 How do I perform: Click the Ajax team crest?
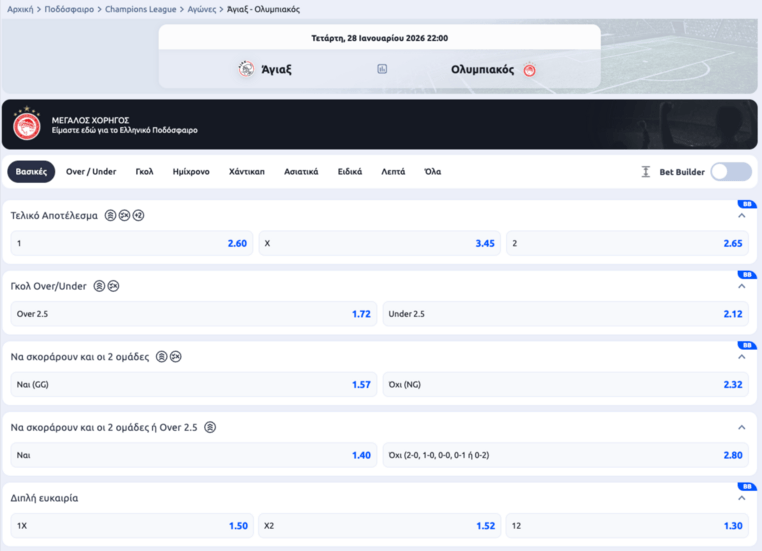point(246,69)
